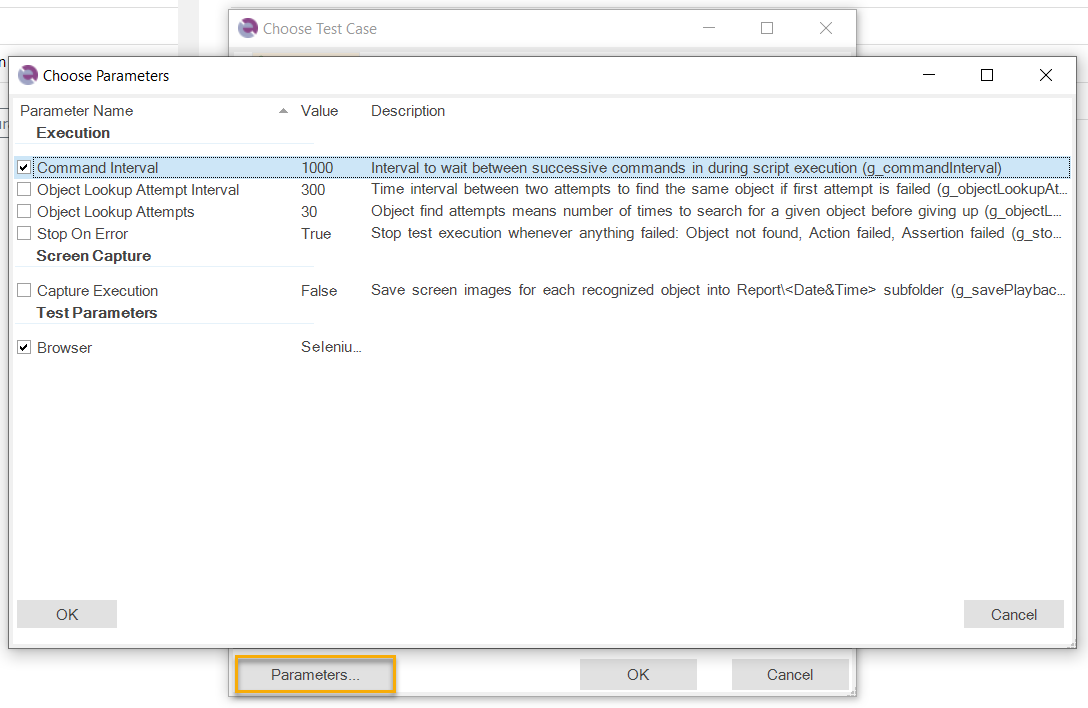The height and width of the screenshot is (708, 1088).
Task: Enable the Stop On Error checkbox
Action: click(x=24, y=234)
